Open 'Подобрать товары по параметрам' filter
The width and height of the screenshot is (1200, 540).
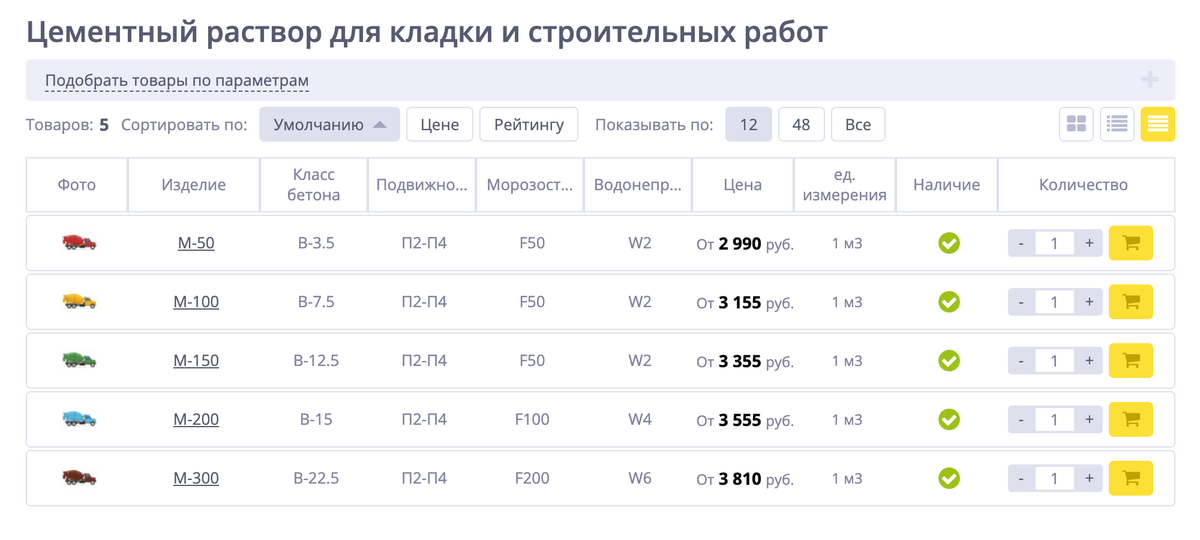[177, 80]
